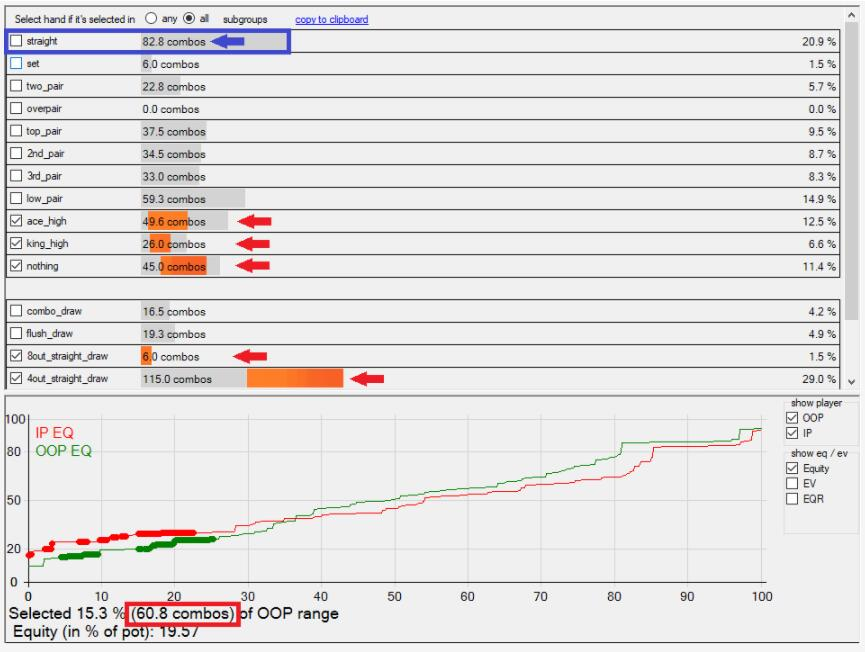Enable the EV display option
Viewport: 865px width, 652px height.
click(x=792, y=484)
